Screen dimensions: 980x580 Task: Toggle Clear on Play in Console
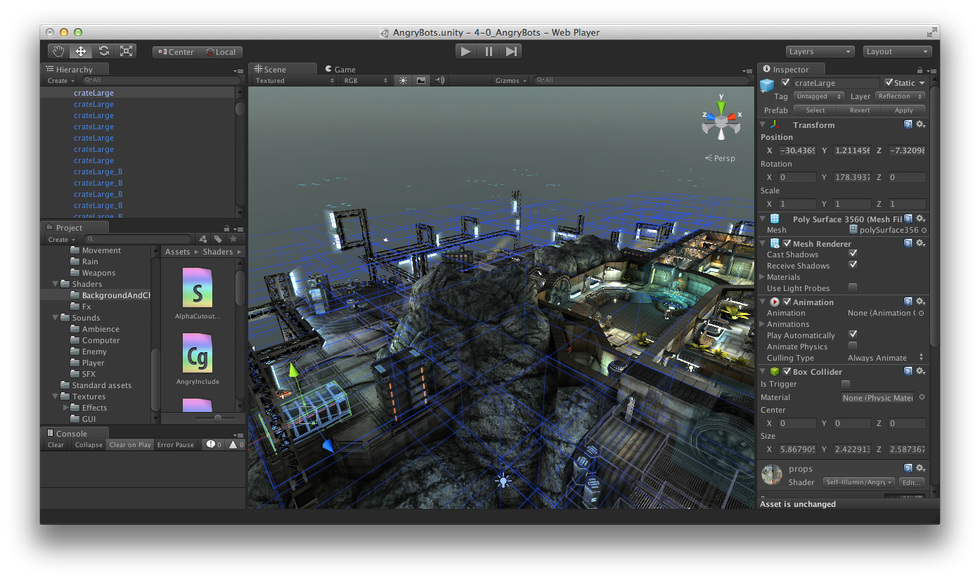click(130, 445)
